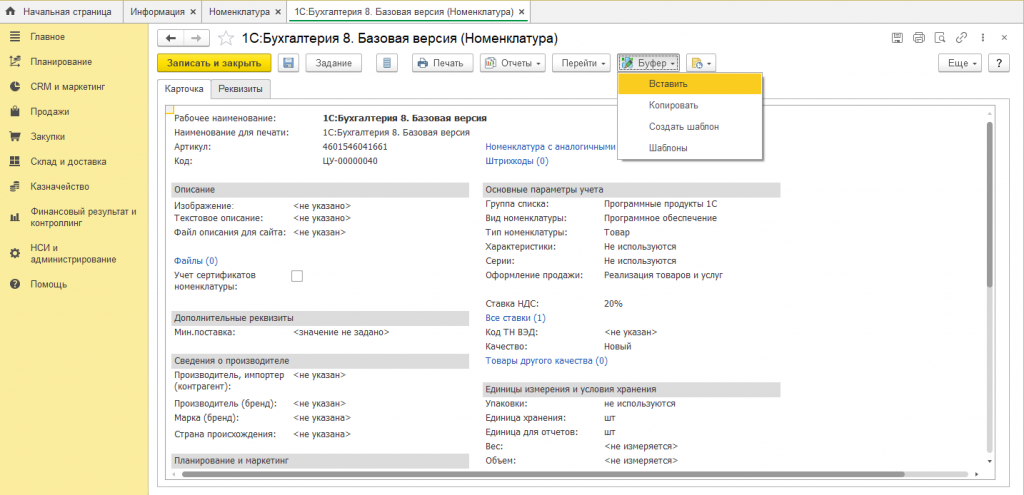Click the title bar preview magnifier icon
The width and height of the screenshot is (1024, 495).
[x=940, y=38]
